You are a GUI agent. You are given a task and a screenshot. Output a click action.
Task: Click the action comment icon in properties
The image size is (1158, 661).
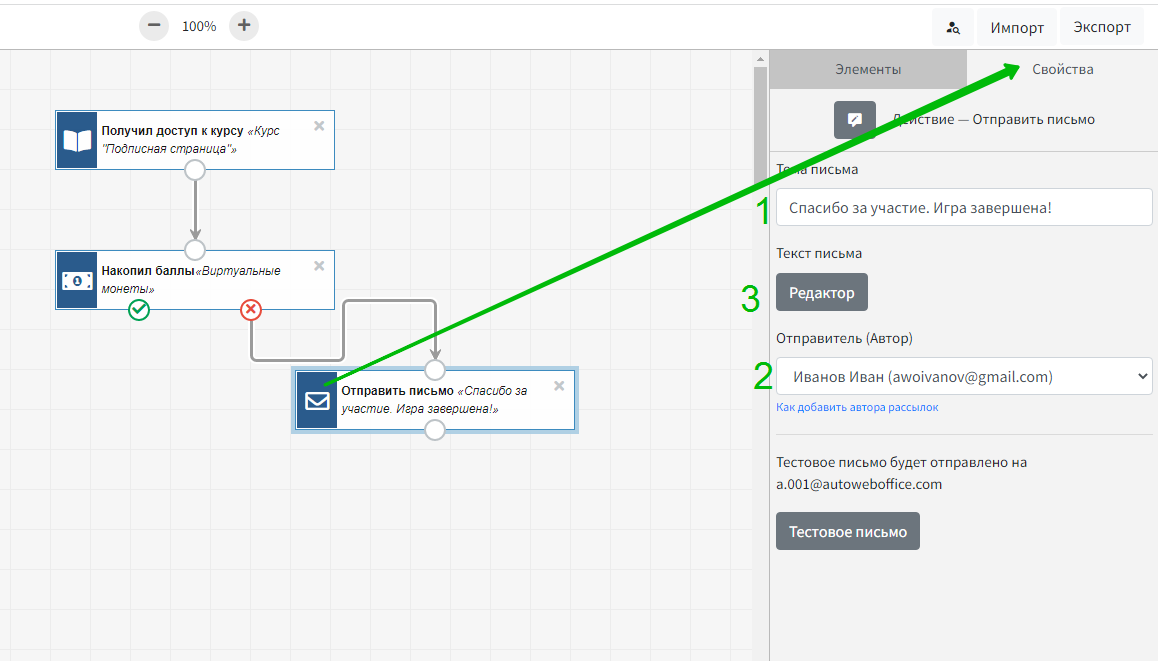pos(855,120)
